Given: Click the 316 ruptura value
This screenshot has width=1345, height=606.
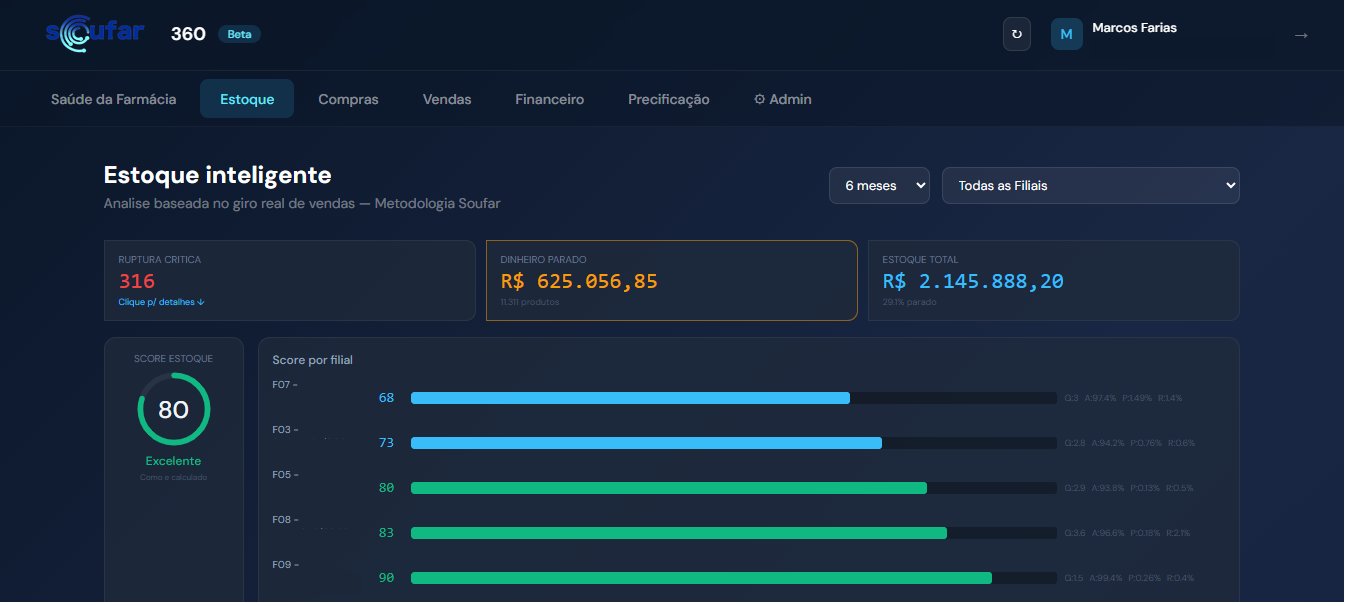Looking at the screenshot, I should tap(135, 281).
